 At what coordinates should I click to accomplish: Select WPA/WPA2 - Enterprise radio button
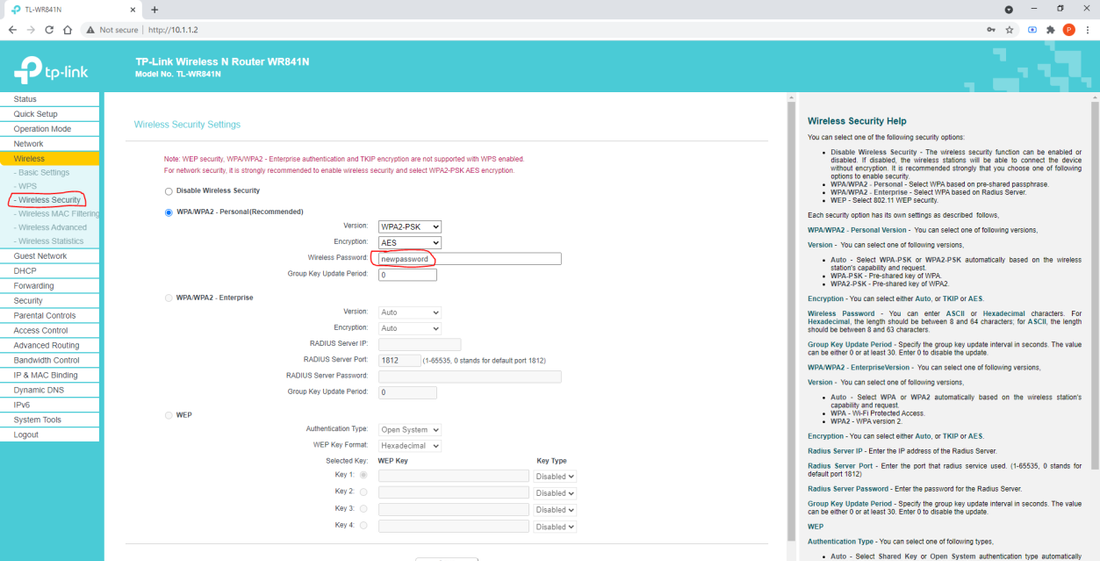coord(168,298)
